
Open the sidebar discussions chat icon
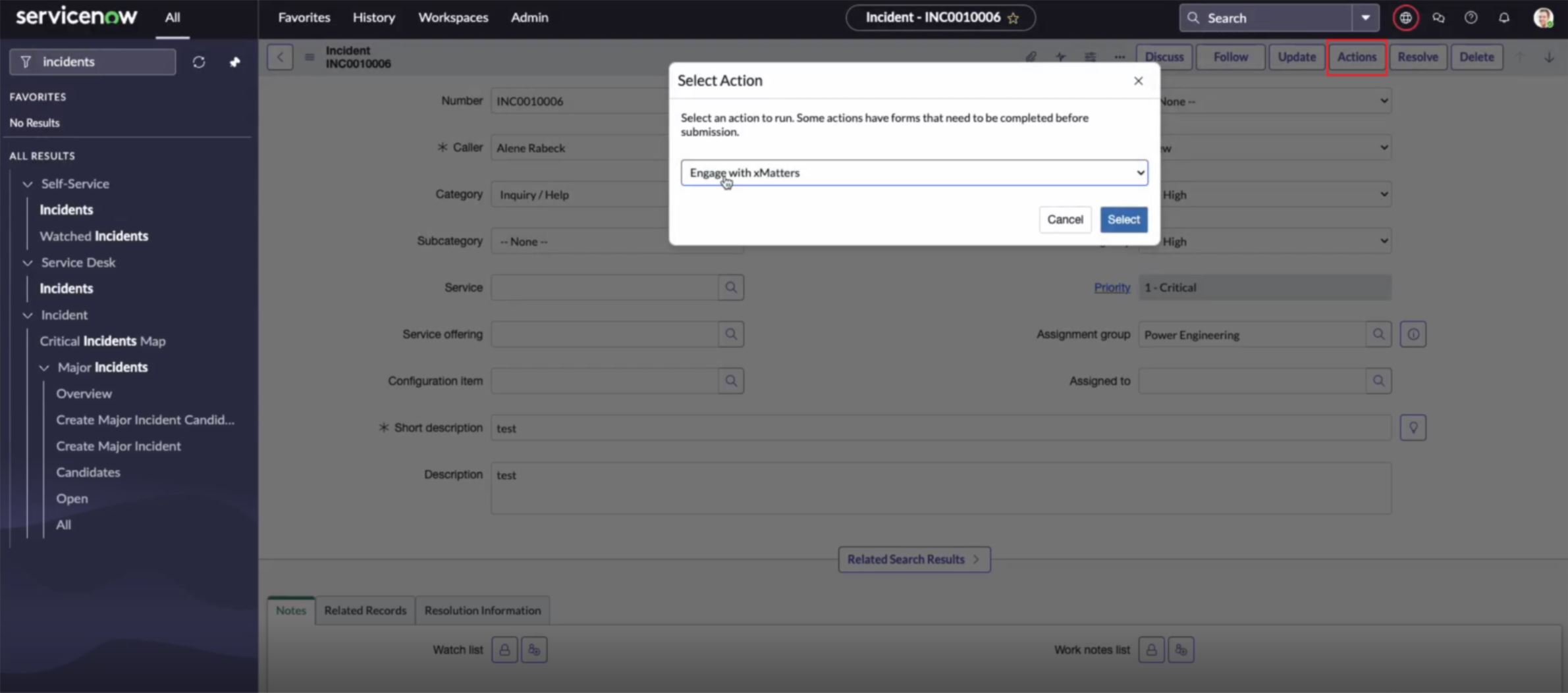pos(1438,18)
